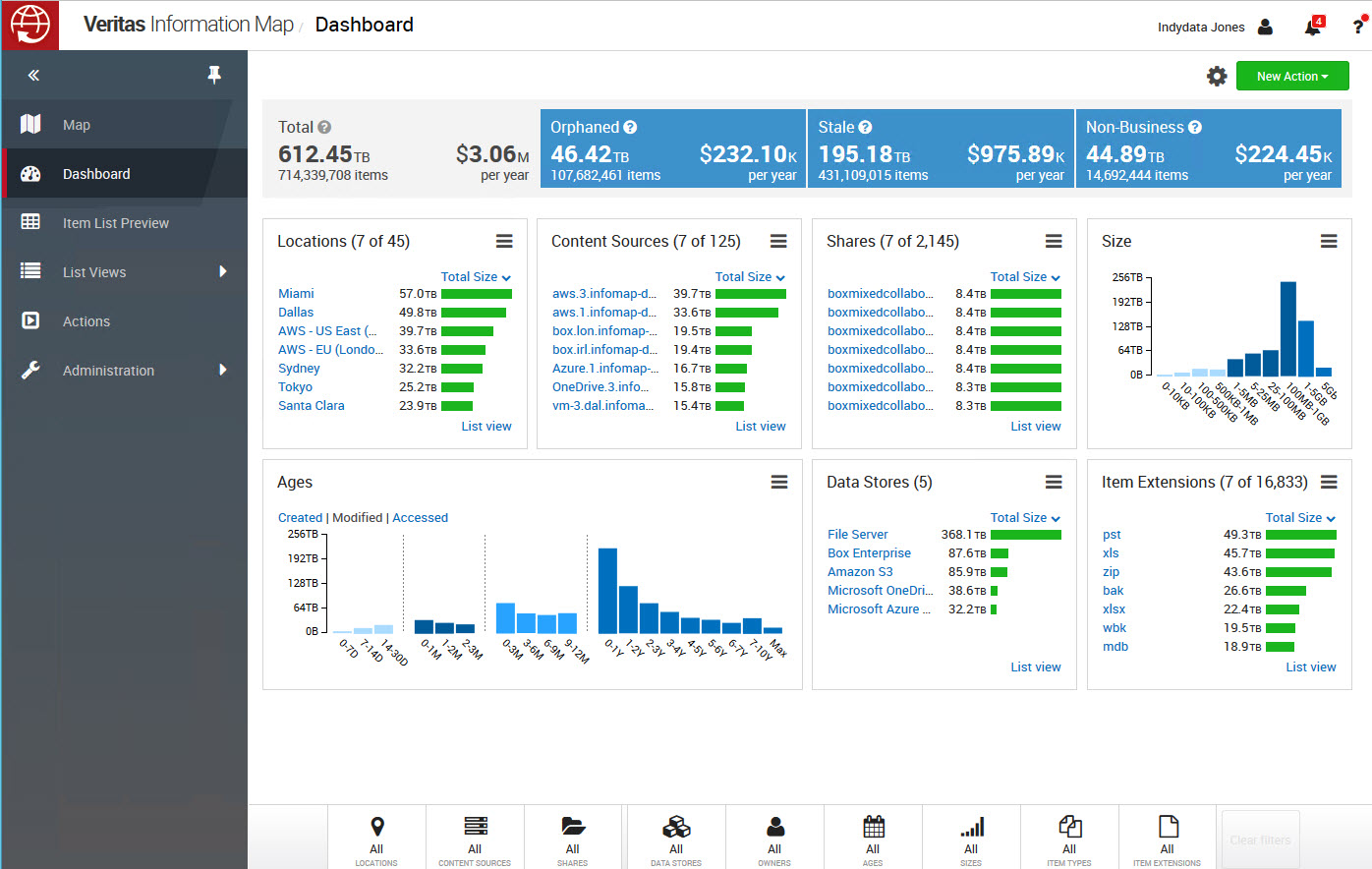Open Content Sources List view link
Image resolution: width=1372 pixels, height=869 pixels.
761,427
